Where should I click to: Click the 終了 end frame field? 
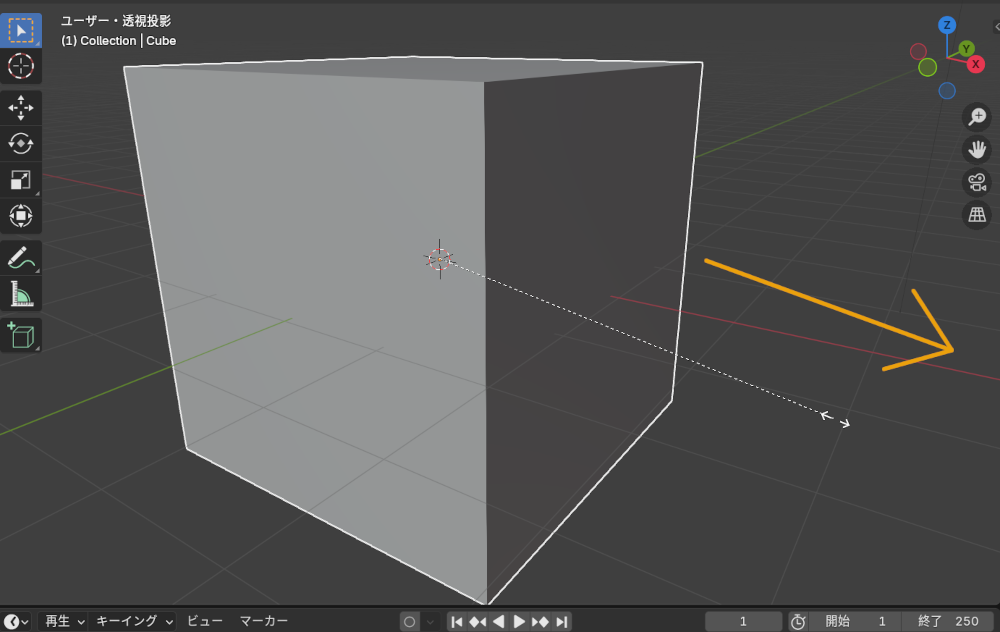click(x=948, y=621)
